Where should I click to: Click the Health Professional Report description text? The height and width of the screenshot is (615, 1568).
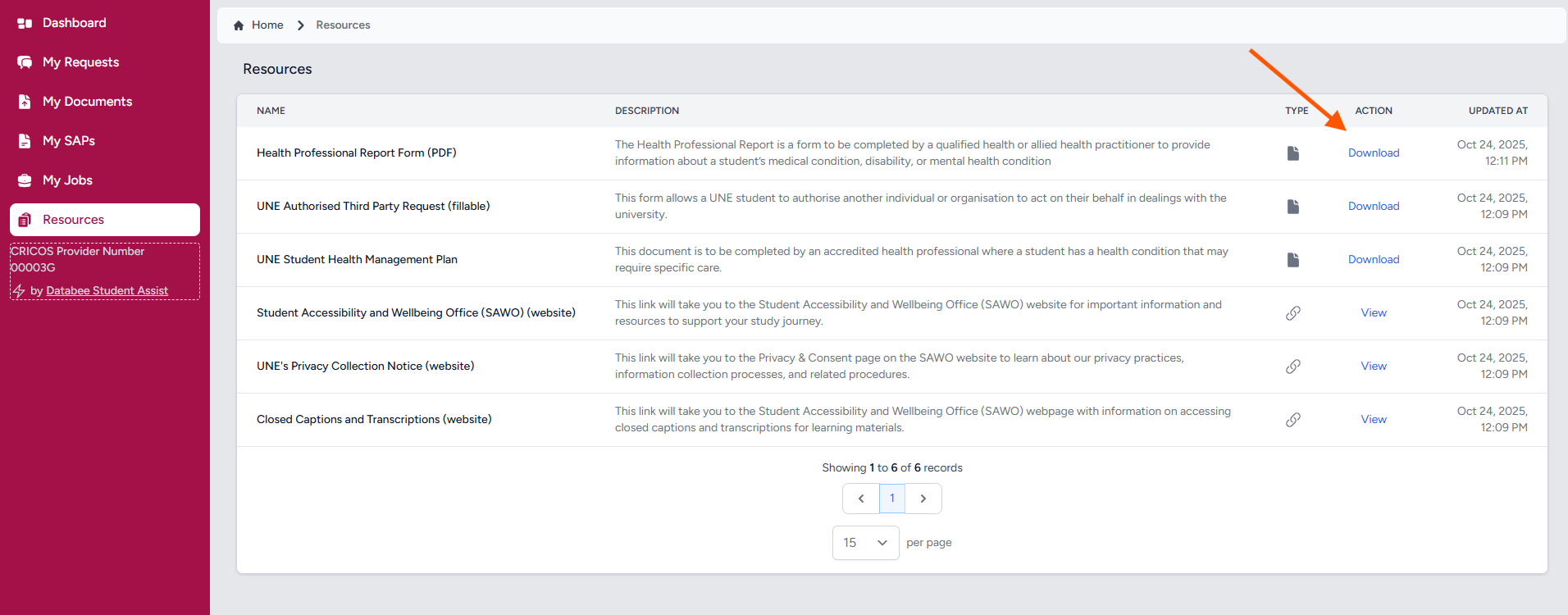(913, 153)
